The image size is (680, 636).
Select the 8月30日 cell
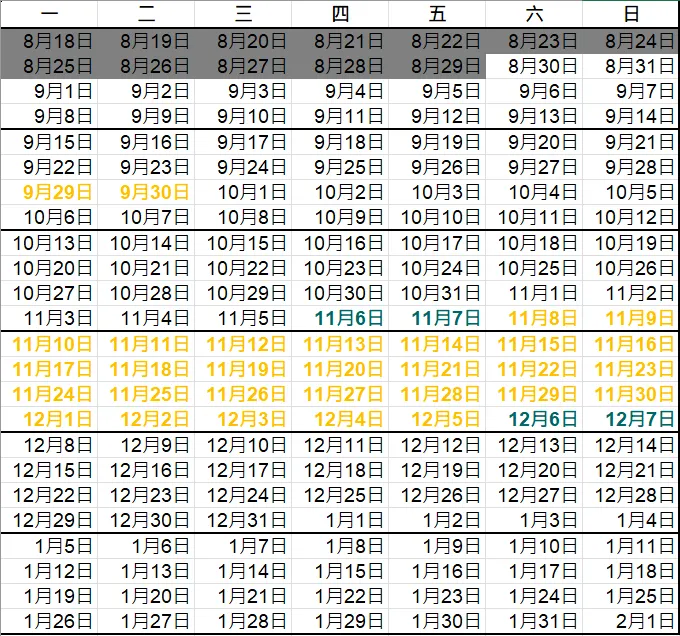(x=534, y=66)
